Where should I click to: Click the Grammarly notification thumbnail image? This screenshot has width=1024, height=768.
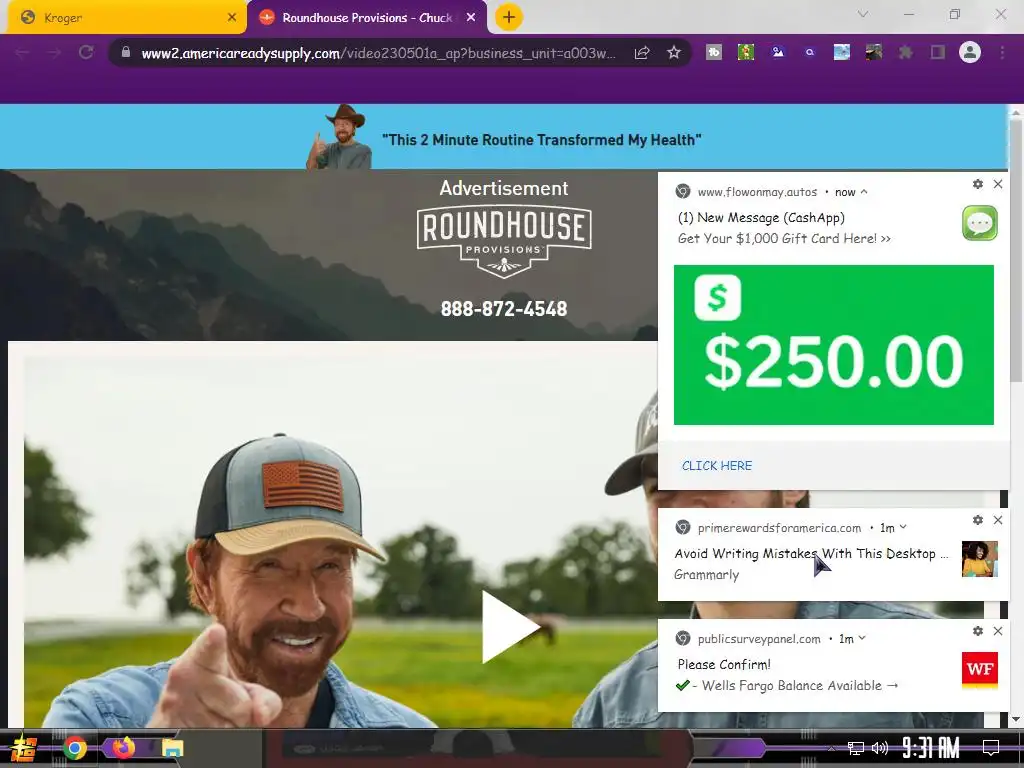(980, 558)
